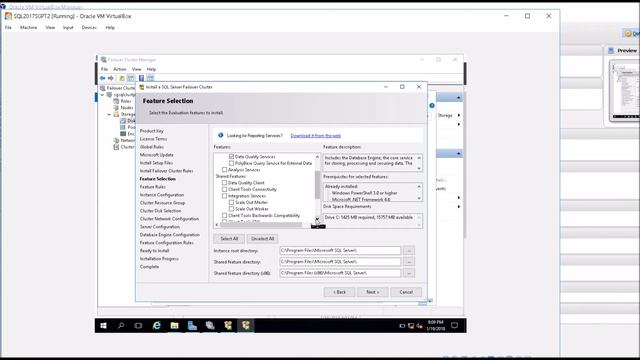640x360 pixels.
Task: Click the first SQL Server setup taskbar icon
Action: [228, 325]
